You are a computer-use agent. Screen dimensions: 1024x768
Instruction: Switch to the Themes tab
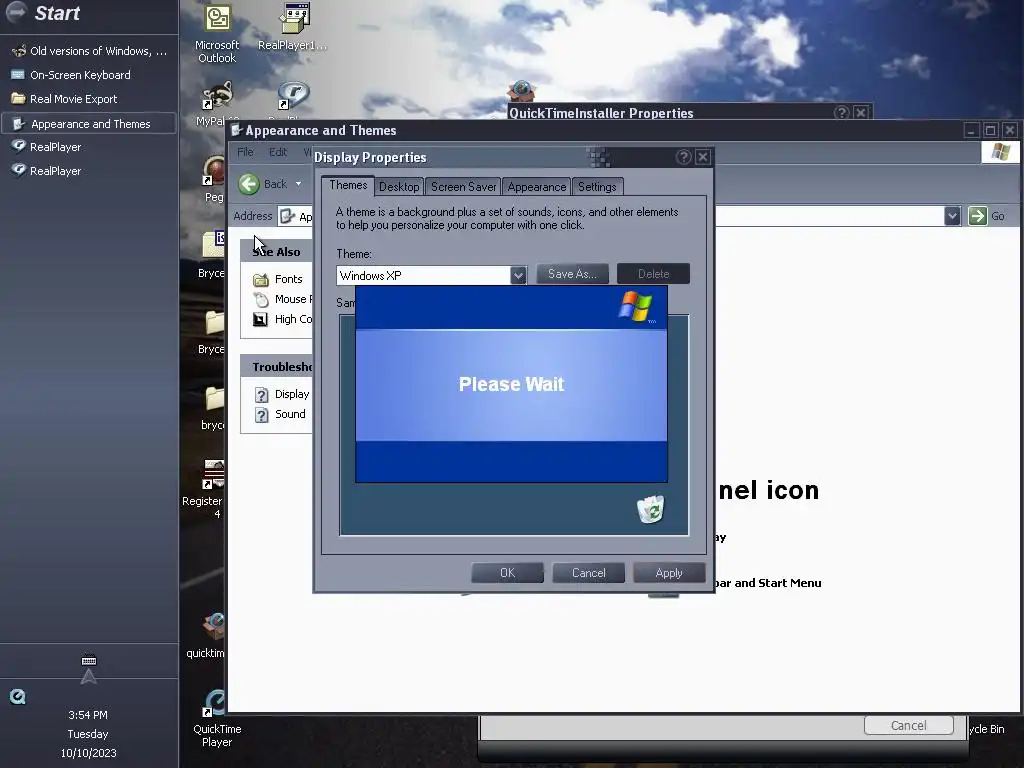tap(348, 185)
